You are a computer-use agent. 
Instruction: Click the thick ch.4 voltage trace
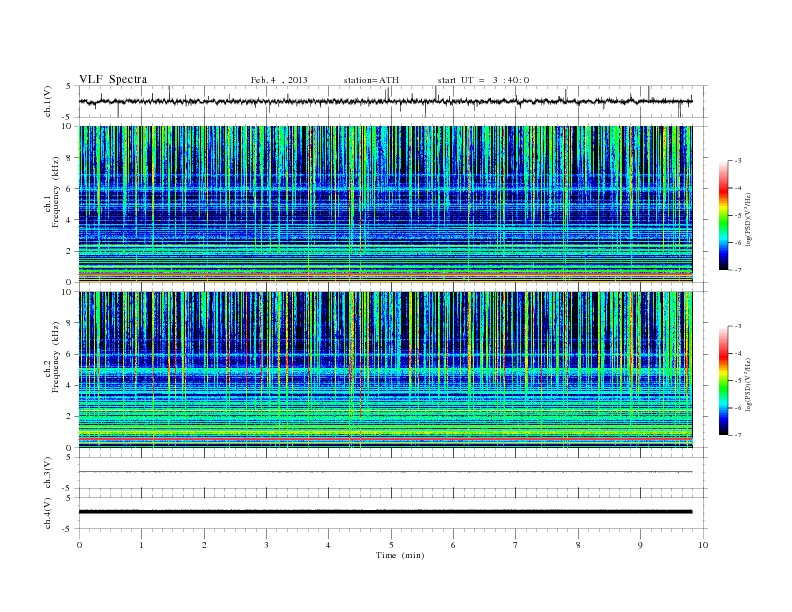pos(385,512)
